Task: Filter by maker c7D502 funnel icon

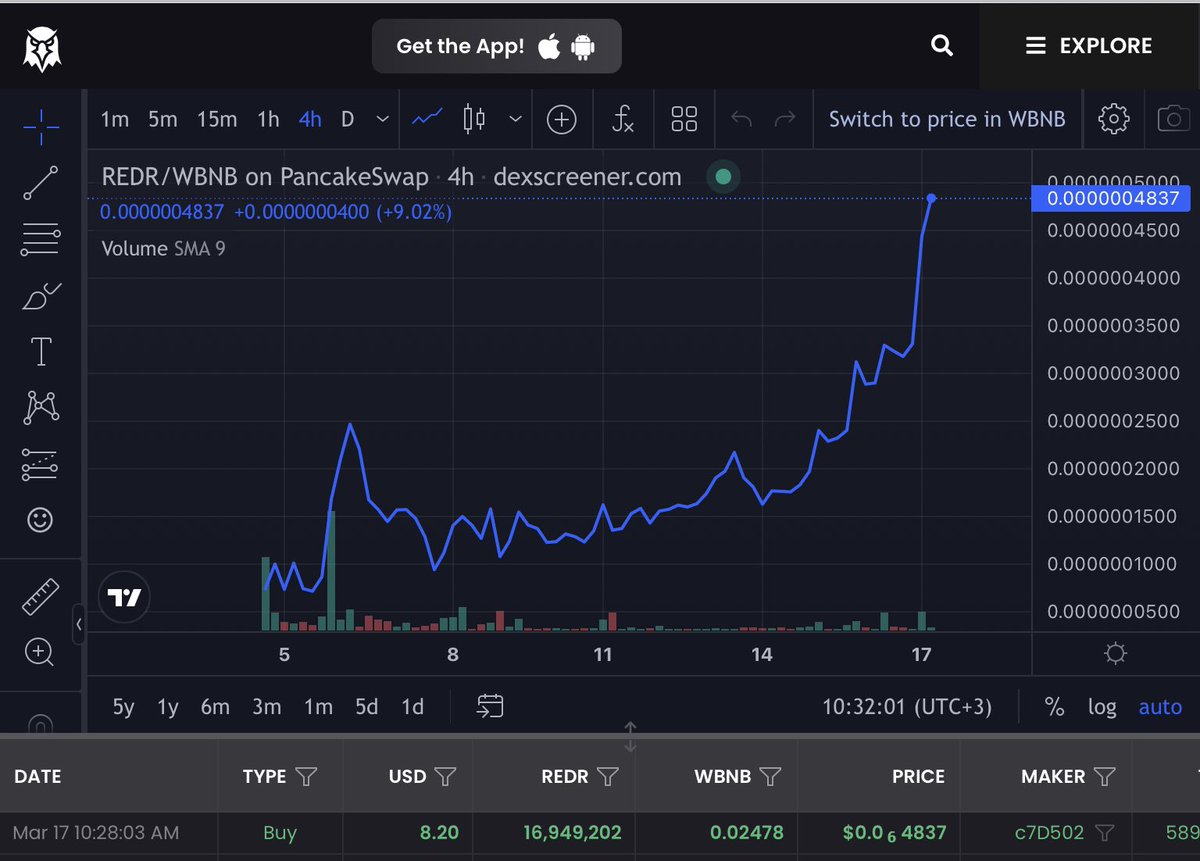Action: point(1104,833)
